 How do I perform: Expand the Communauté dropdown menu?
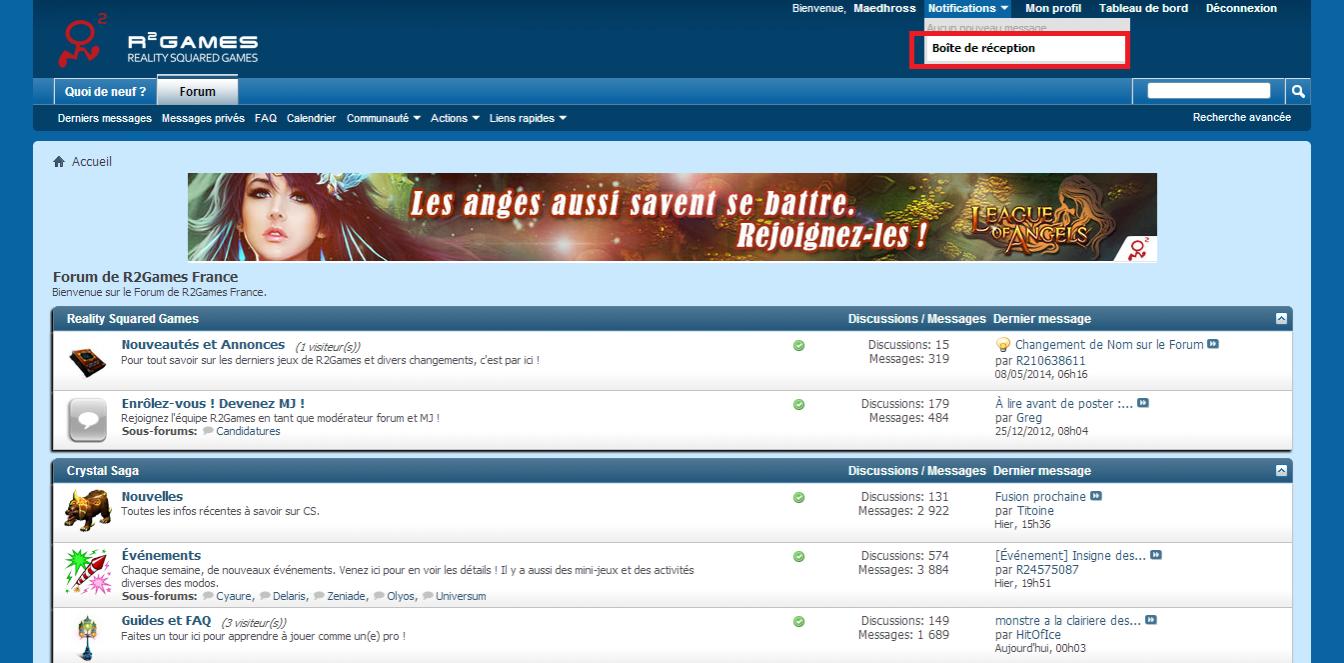pos(383,118)
